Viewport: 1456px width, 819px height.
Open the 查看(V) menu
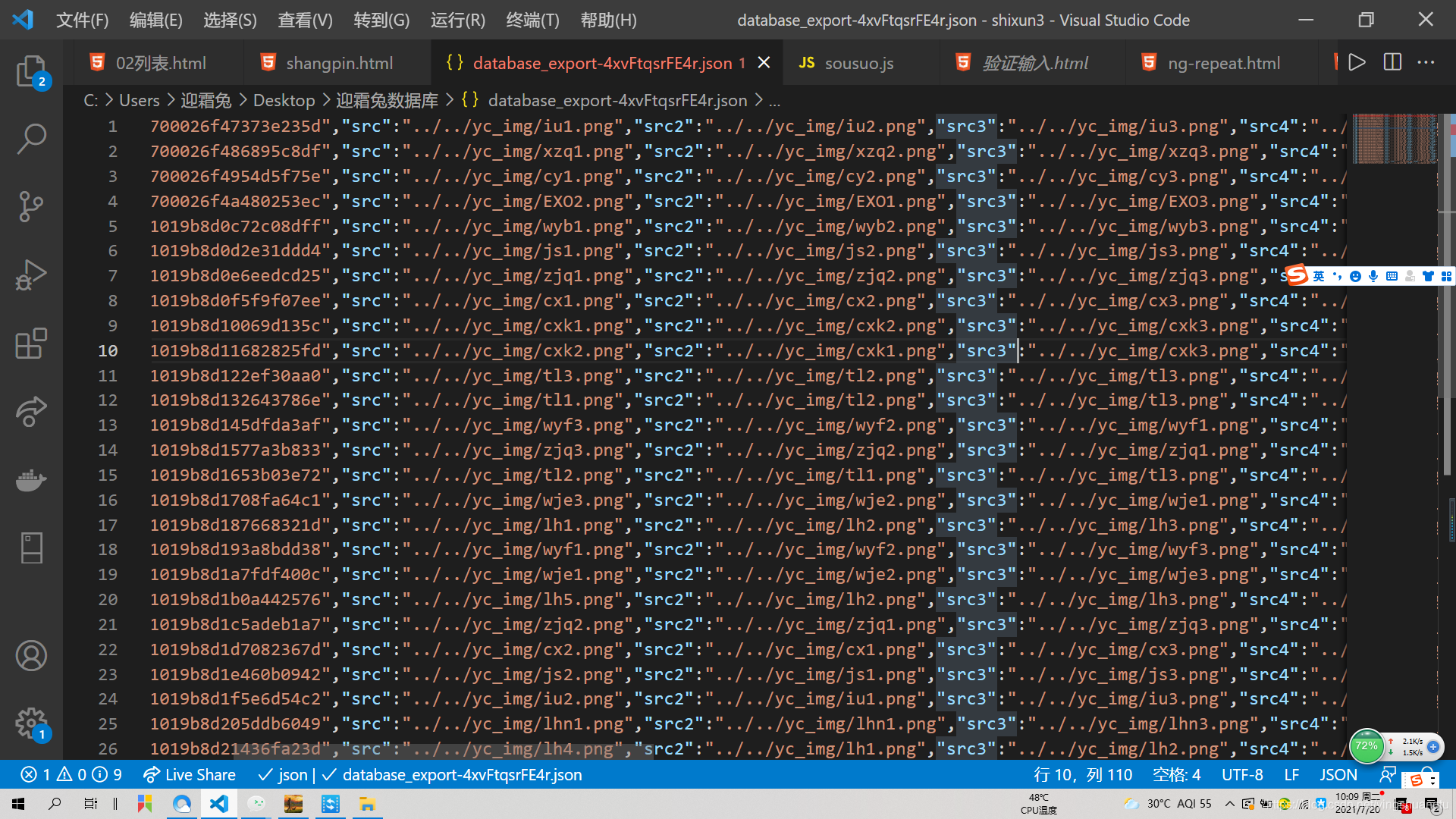[306, 20]
